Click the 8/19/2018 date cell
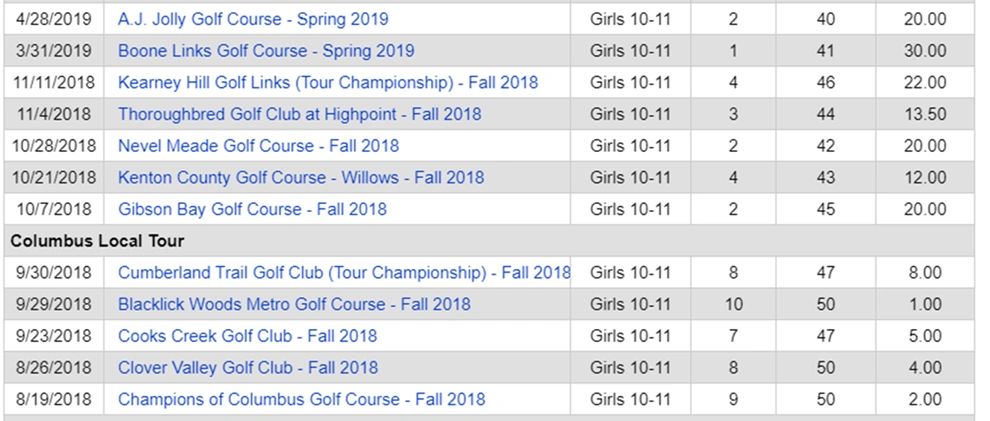 pos(54,399)
